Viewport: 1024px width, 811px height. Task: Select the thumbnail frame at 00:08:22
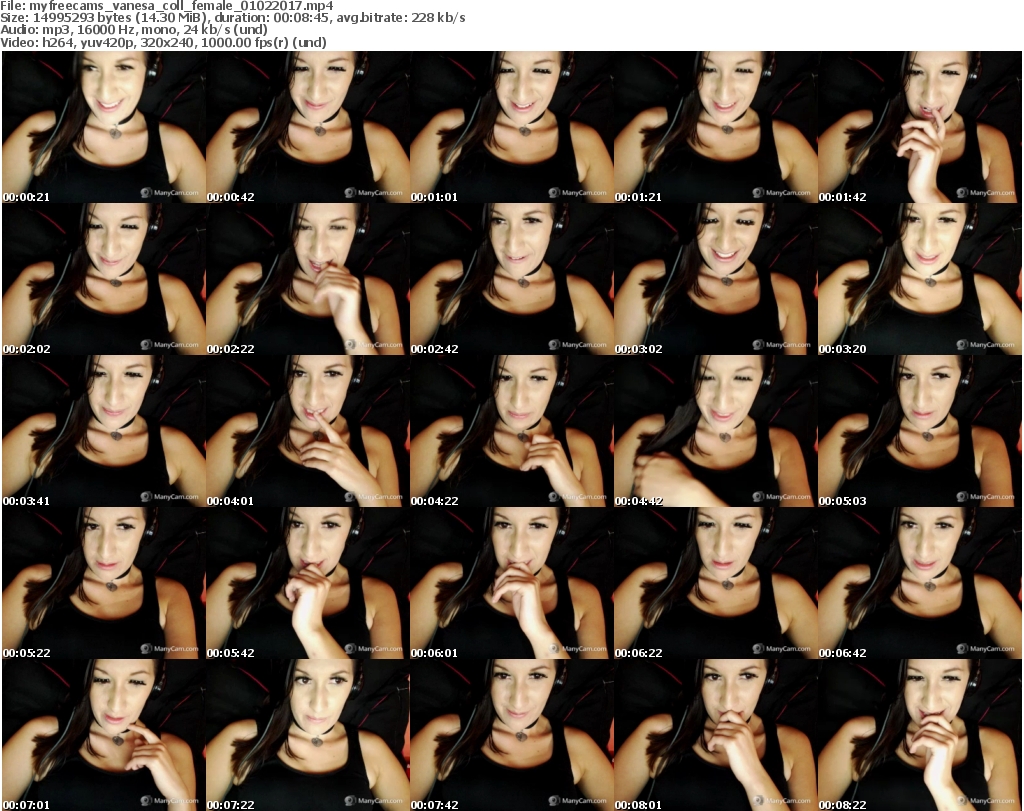click(x=920, y=735)
